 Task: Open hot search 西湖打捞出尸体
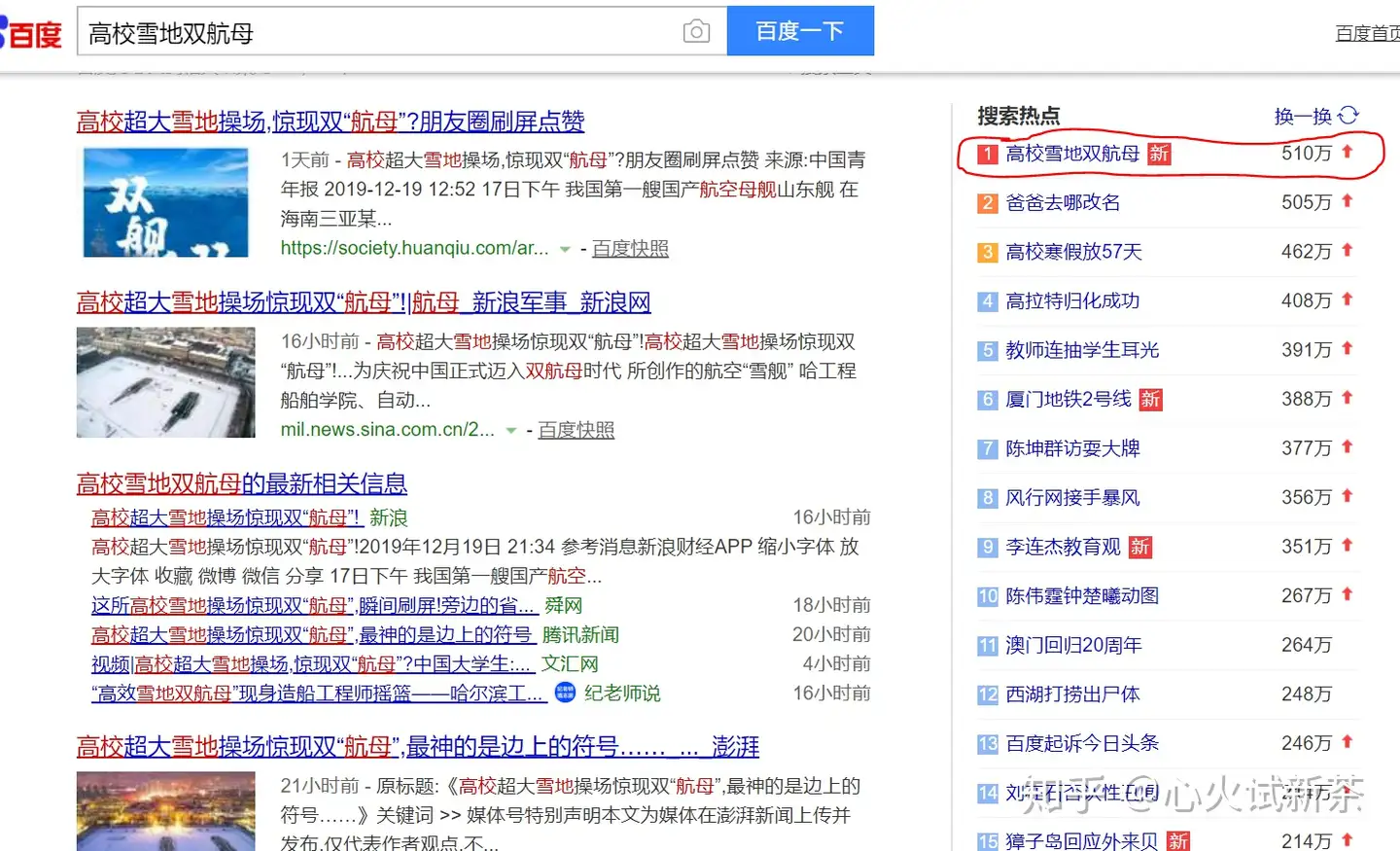pyautogui.click(x=1072, y=694)
